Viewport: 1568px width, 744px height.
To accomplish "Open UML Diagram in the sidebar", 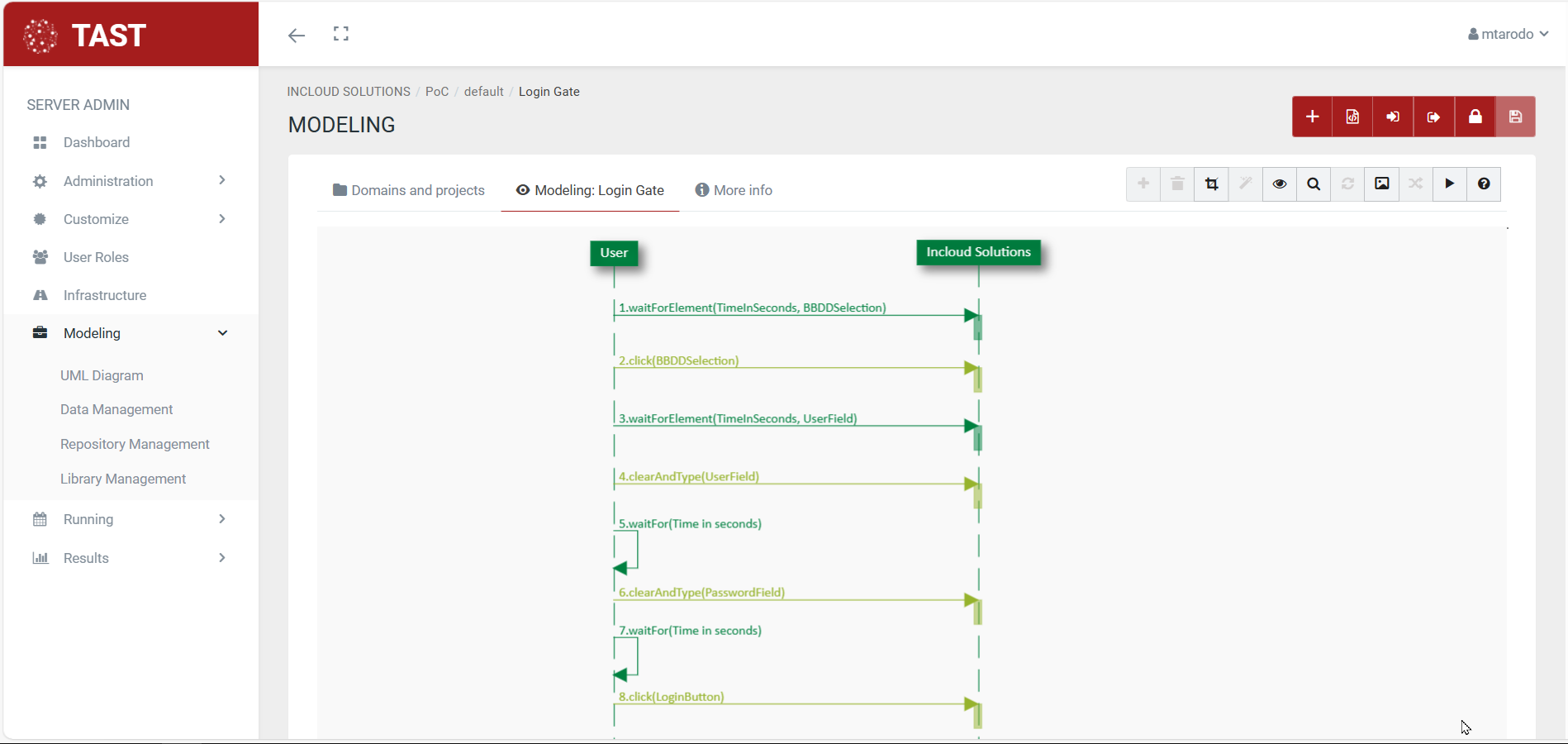I will pos(102,375).
